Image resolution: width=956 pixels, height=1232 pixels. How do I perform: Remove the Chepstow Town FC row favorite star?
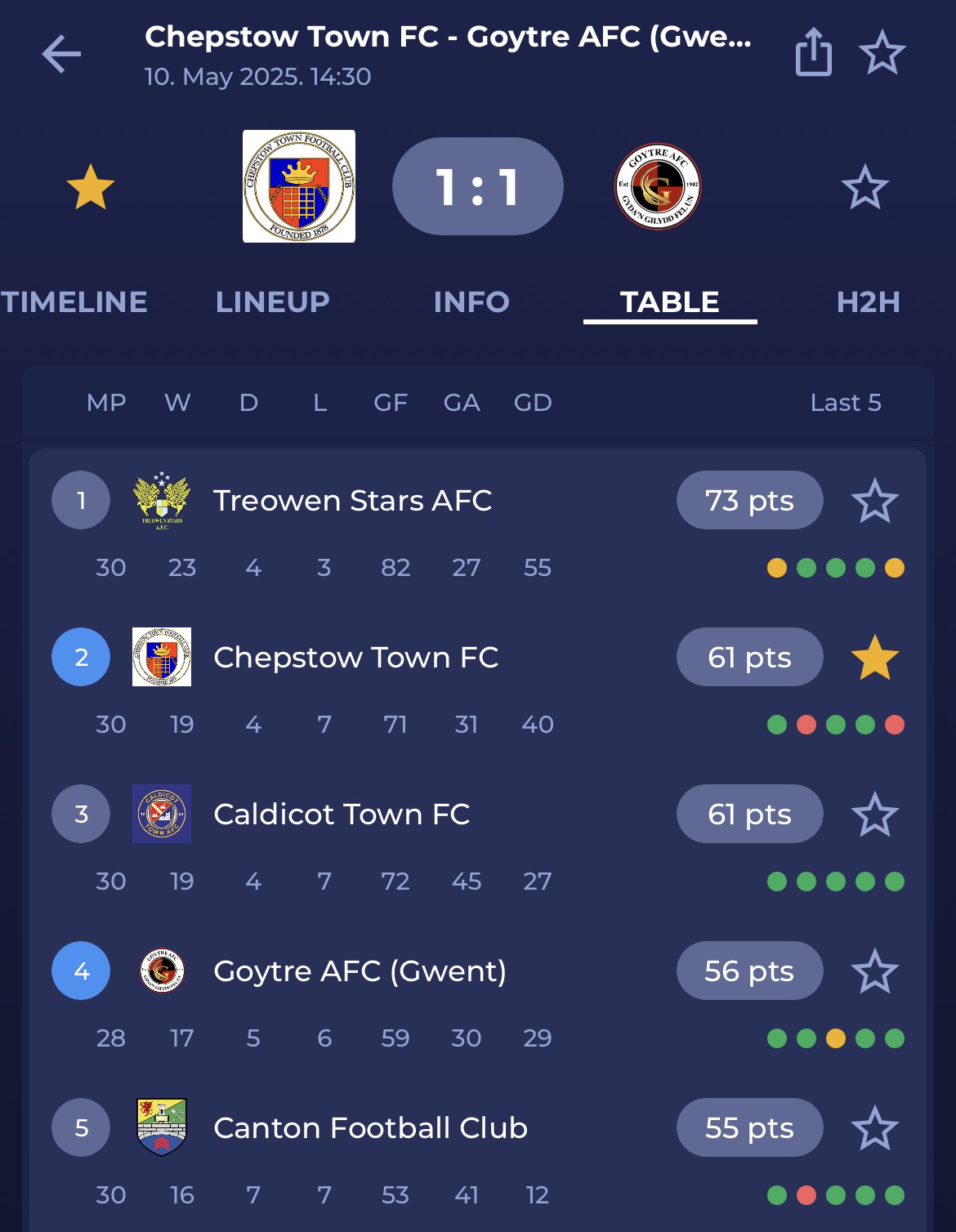click(x=875, y=658)
